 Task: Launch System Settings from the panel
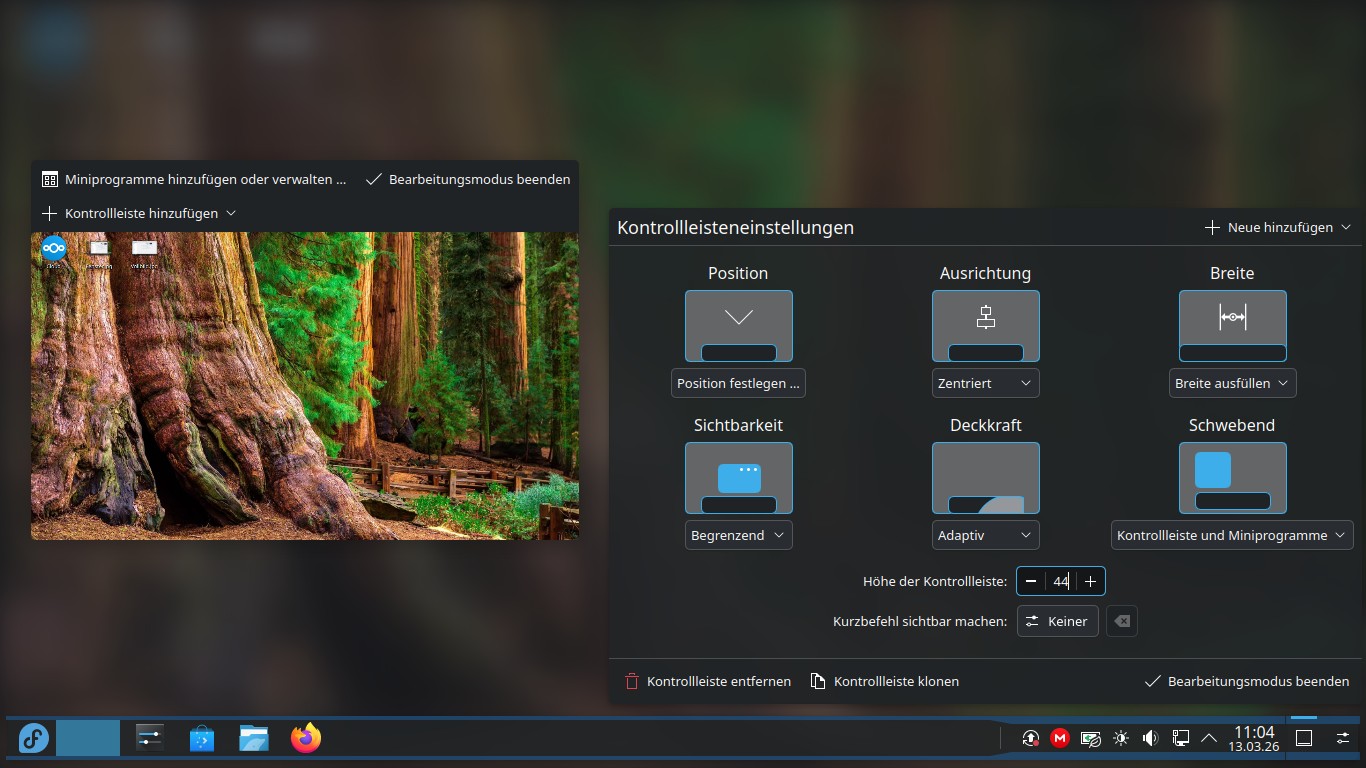pos(149,739)
